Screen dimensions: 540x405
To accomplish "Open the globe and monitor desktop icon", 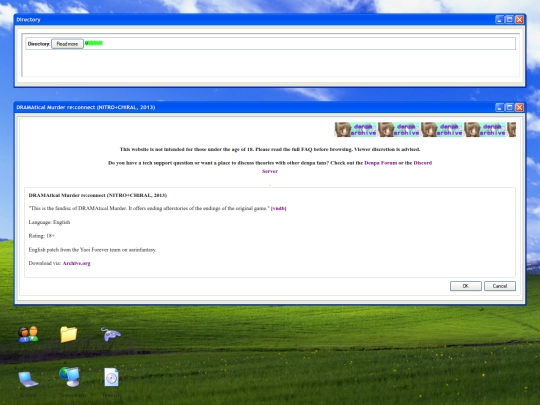I will click(70, 377).
